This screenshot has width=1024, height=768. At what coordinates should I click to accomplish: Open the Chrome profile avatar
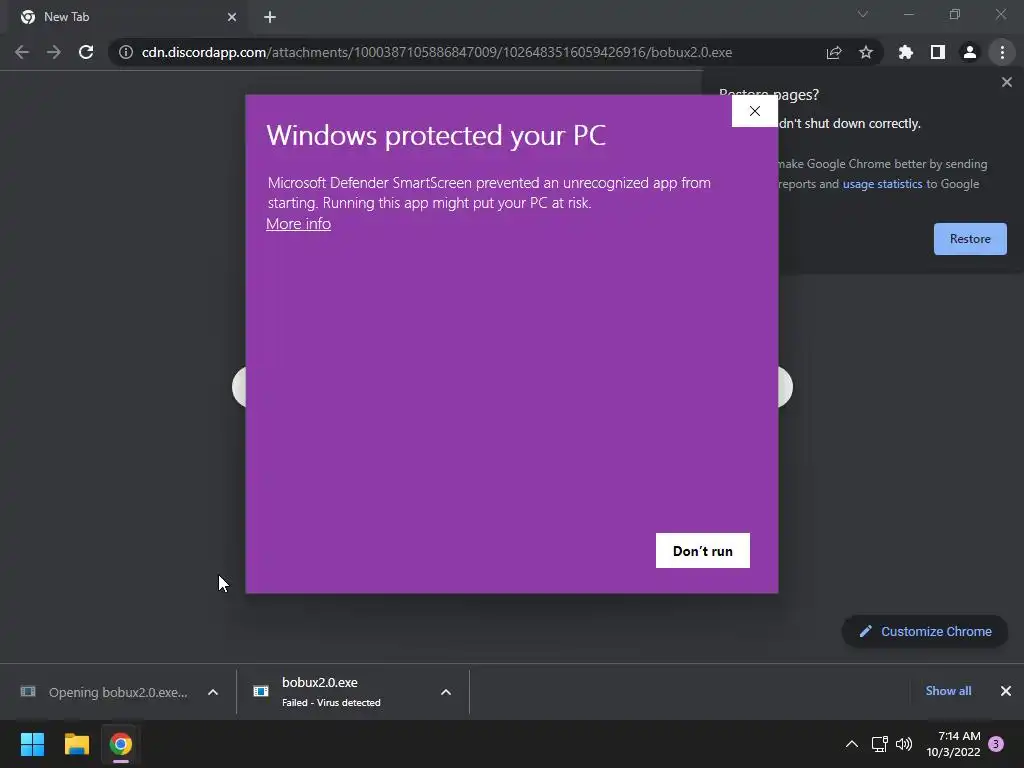tap(970, 52)
